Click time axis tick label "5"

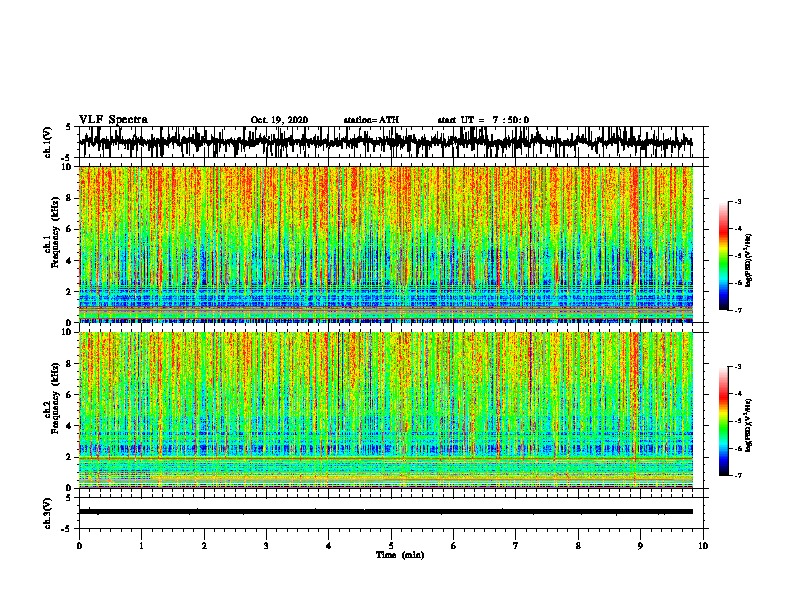391,546
